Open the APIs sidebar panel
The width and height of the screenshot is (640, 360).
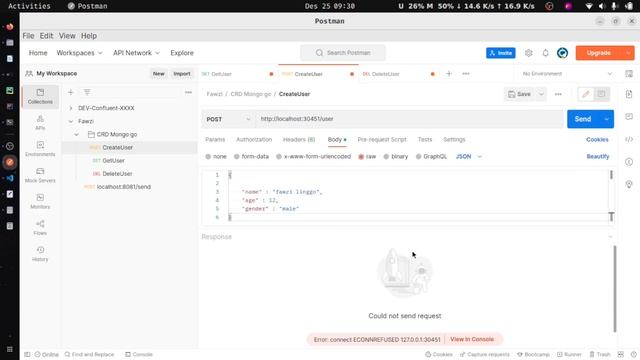(40, 122)
